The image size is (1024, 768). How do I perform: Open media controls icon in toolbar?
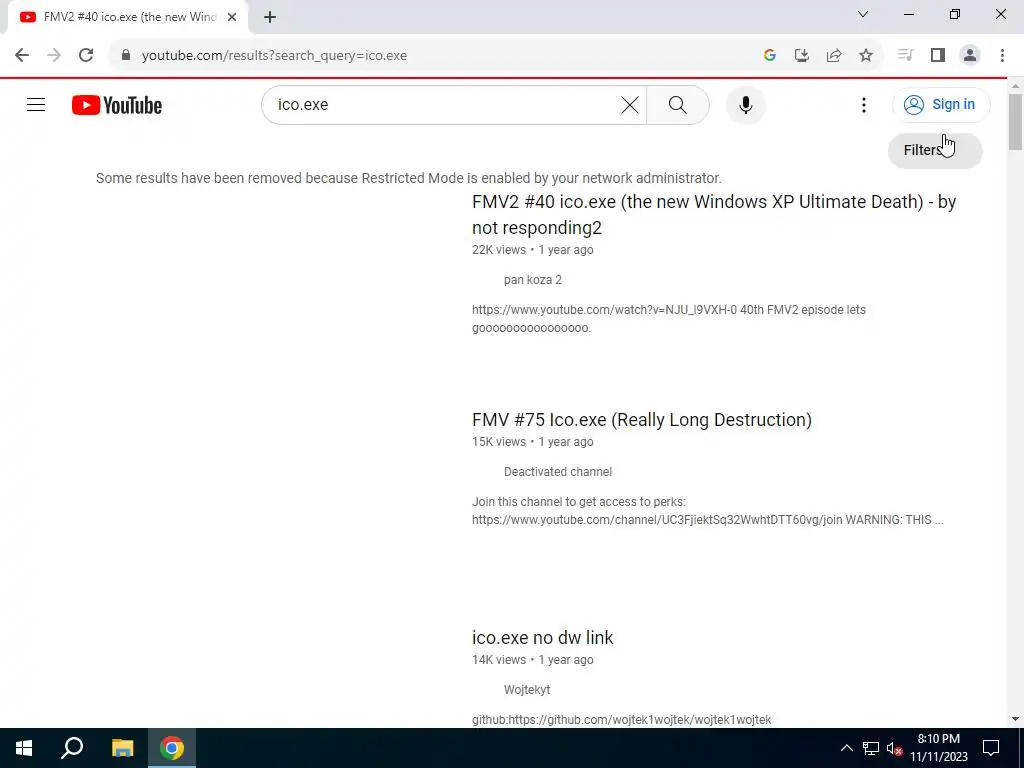click(905, 56)
